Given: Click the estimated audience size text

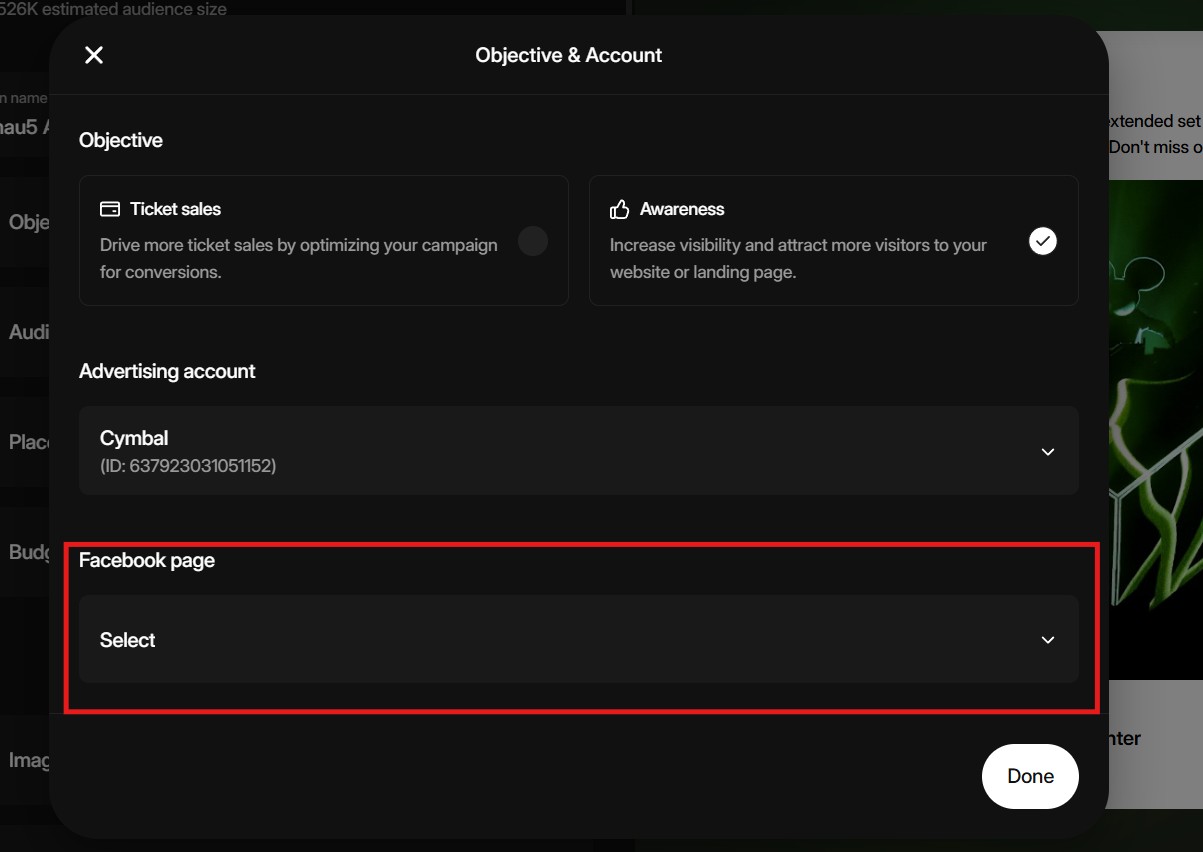Looking at the screenshot, I should 115,9.
